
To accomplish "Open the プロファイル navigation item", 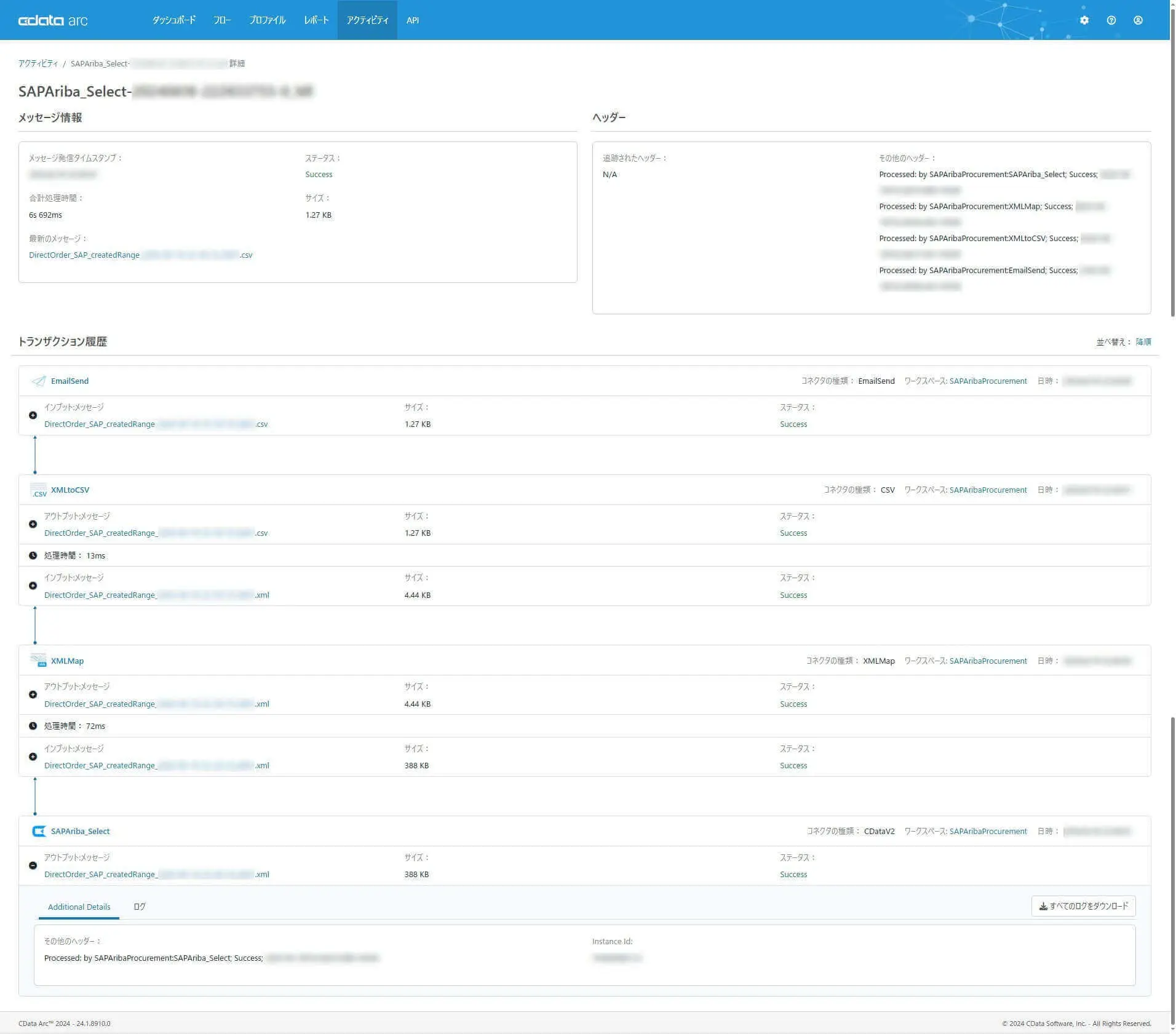I will (267, 20).
